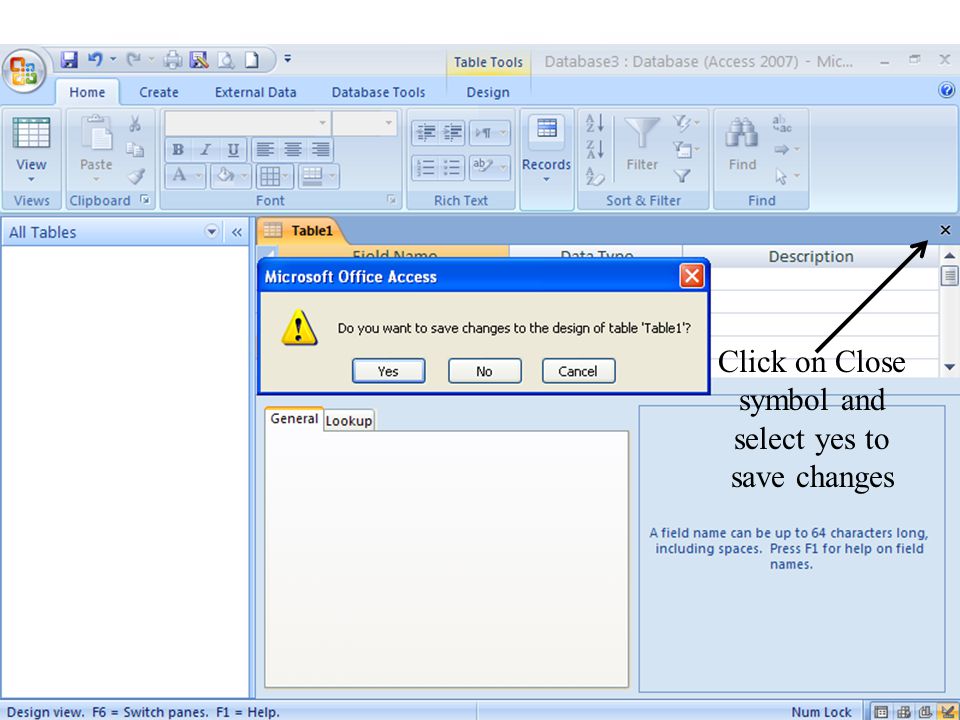Viewport: 960px width, 720px height.
Task: Open the Office Button menu
Action: tap(24, 71)
